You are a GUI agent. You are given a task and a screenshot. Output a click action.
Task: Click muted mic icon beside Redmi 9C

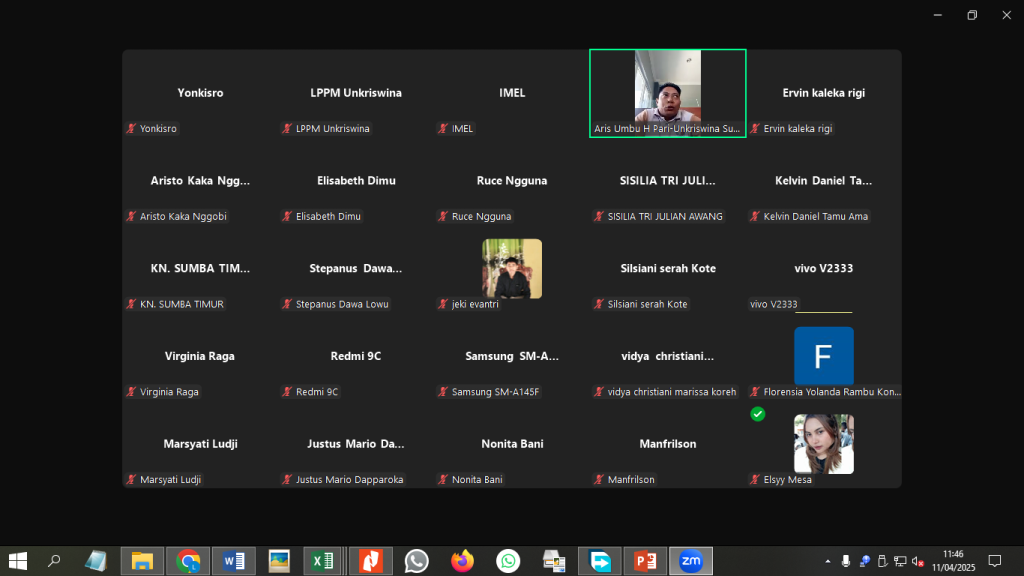point(287,392)
